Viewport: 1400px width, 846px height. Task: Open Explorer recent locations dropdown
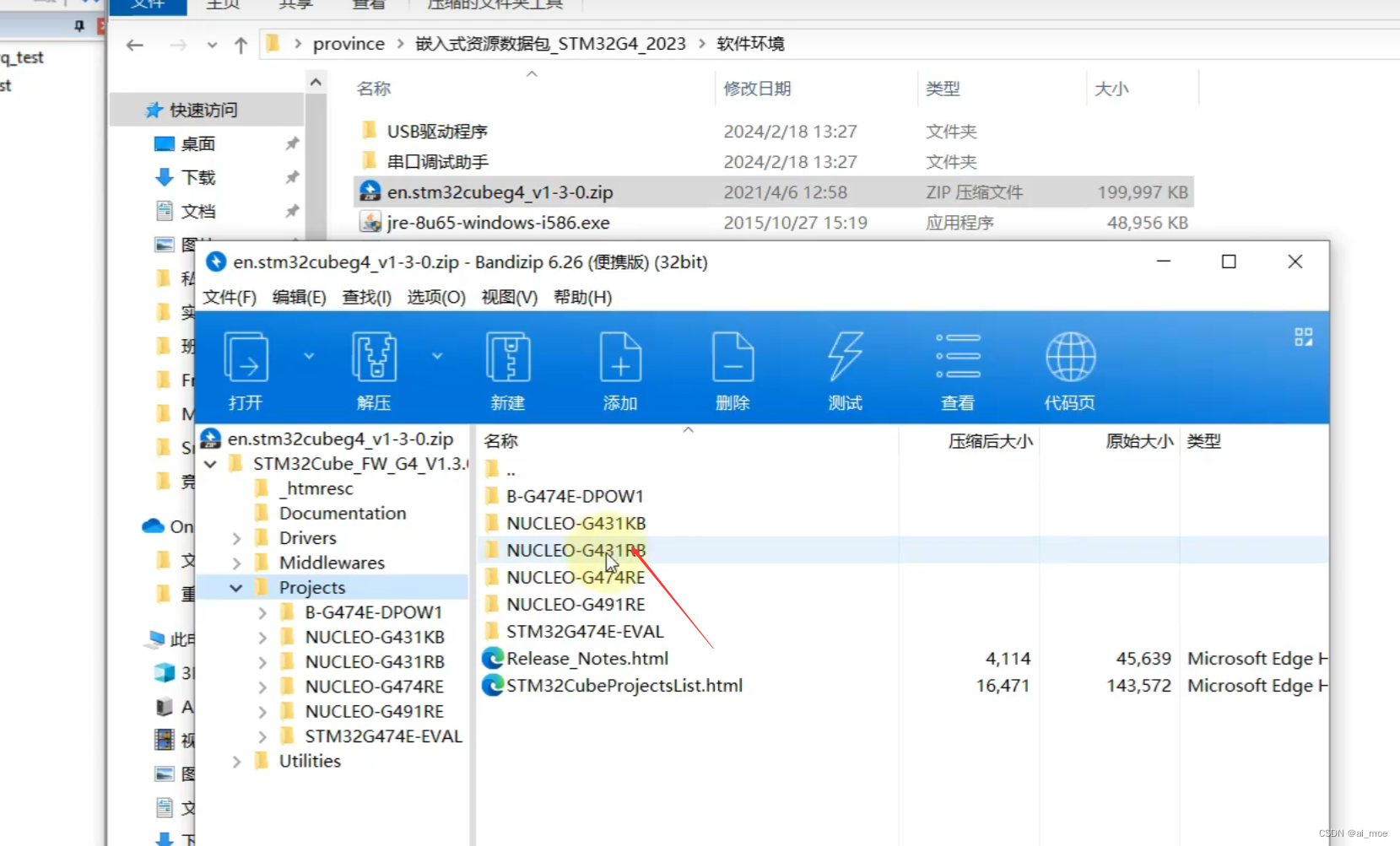pyautogui.click(x=212, y=45)
